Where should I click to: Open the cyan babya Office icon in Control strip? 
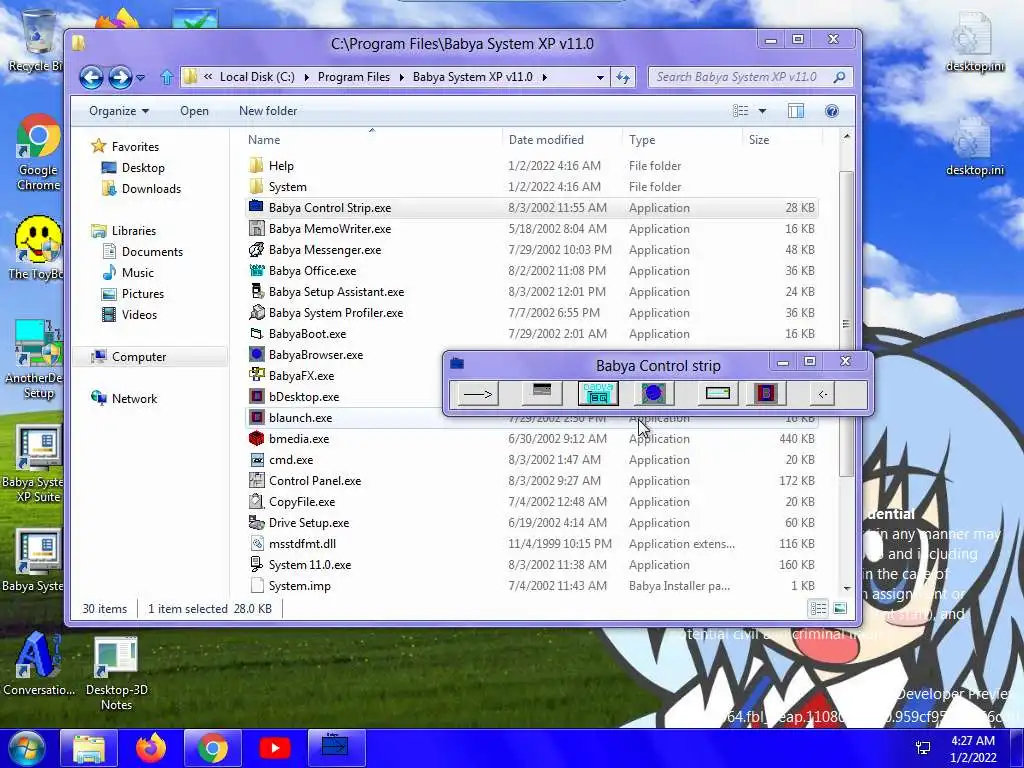tap(598, 394)
